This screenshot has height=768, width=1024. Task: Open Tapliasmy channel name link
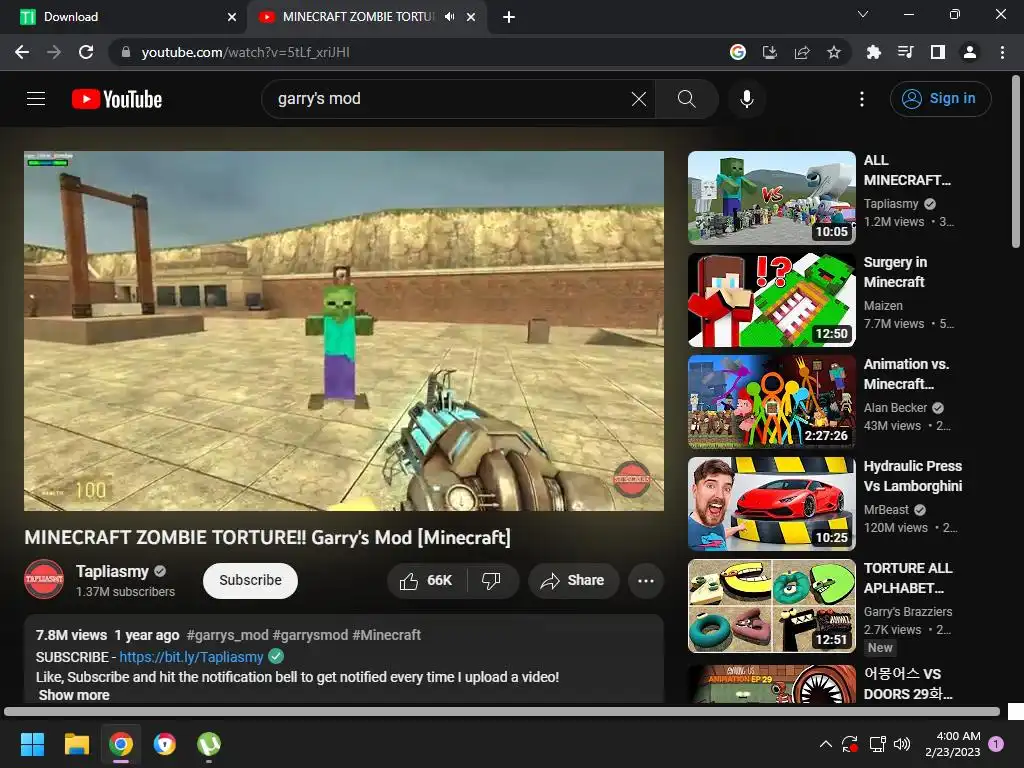112,571
